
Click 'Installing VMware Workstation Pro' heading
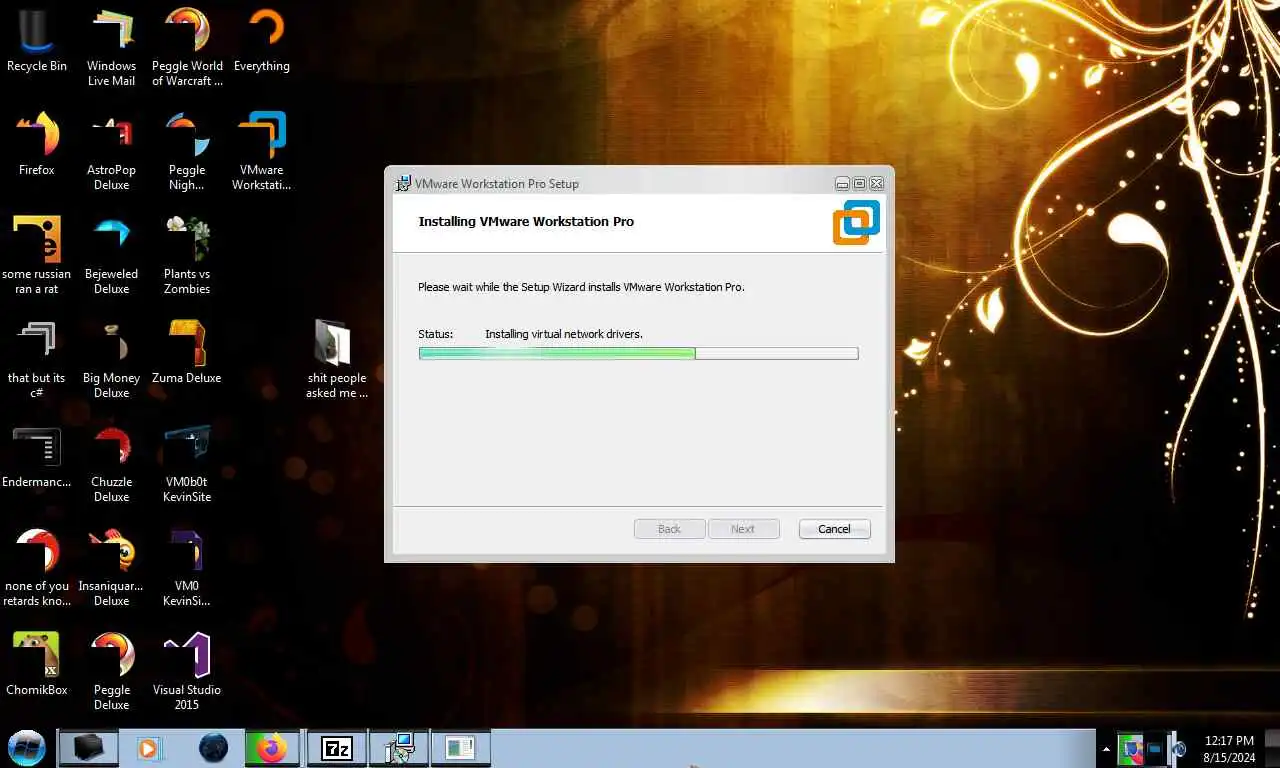click(x=526, y=221)
